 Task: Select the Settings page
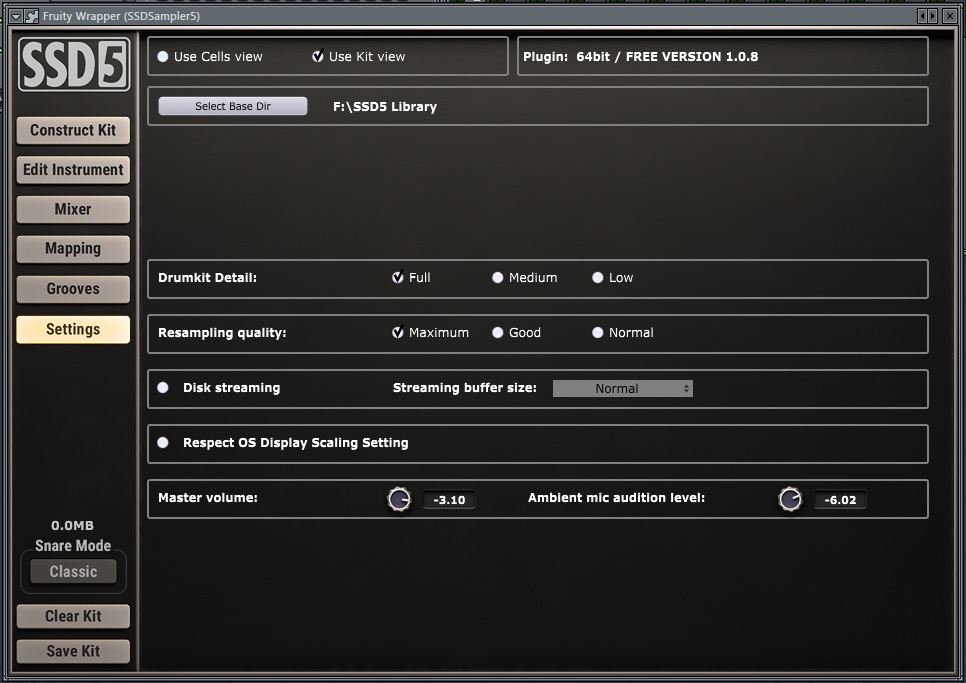coord(73,329)
